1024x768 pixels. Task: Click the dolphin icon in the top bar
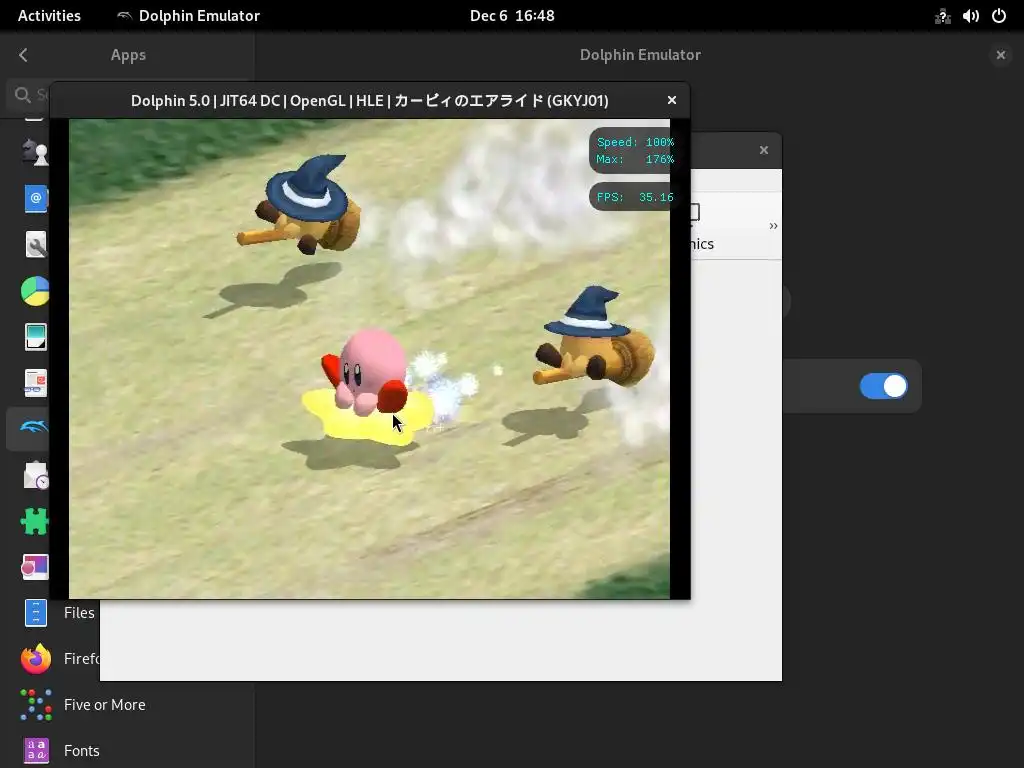click(x=124, y=16)
